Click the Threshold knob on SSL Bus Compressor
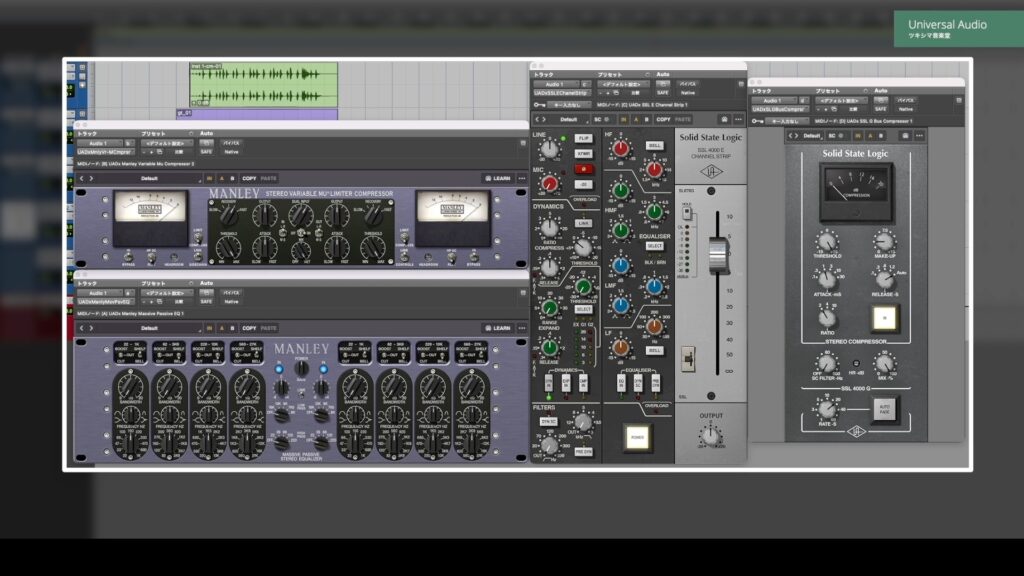This screenshot has height=576, width=1024. [x=826, y=241]
